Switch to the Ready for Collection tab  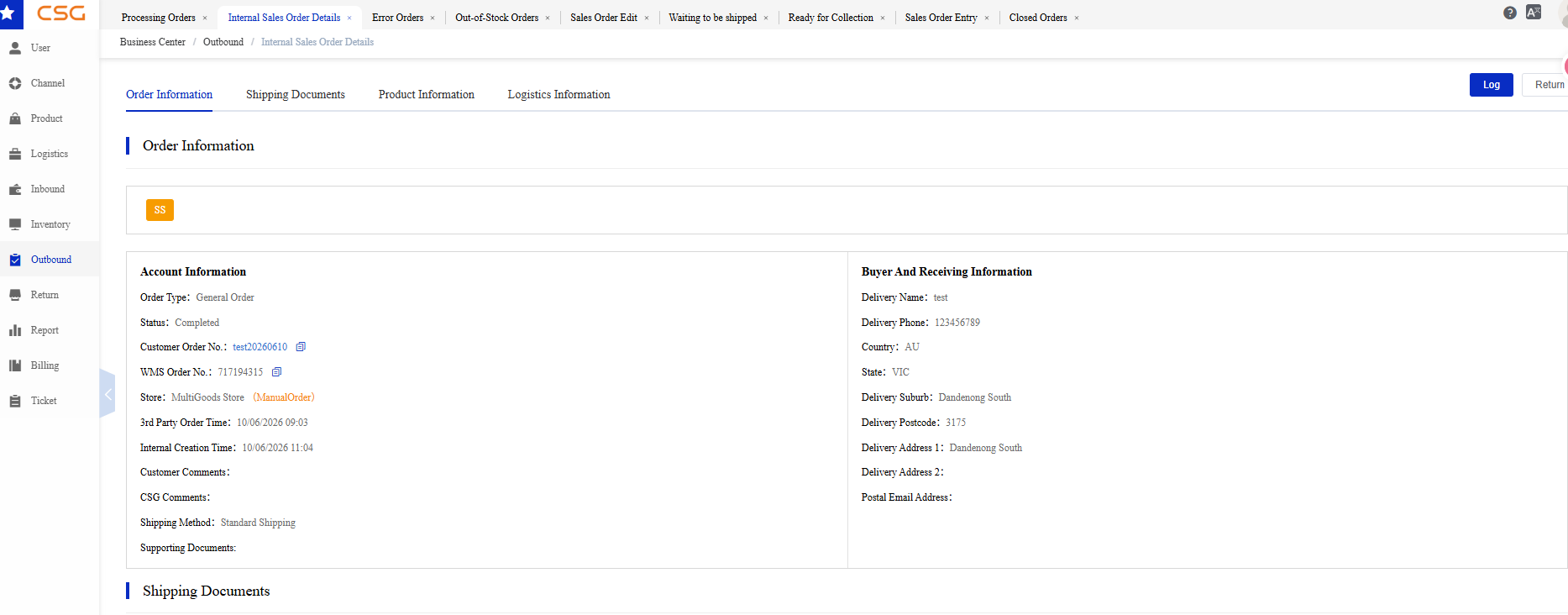(831, 18)
